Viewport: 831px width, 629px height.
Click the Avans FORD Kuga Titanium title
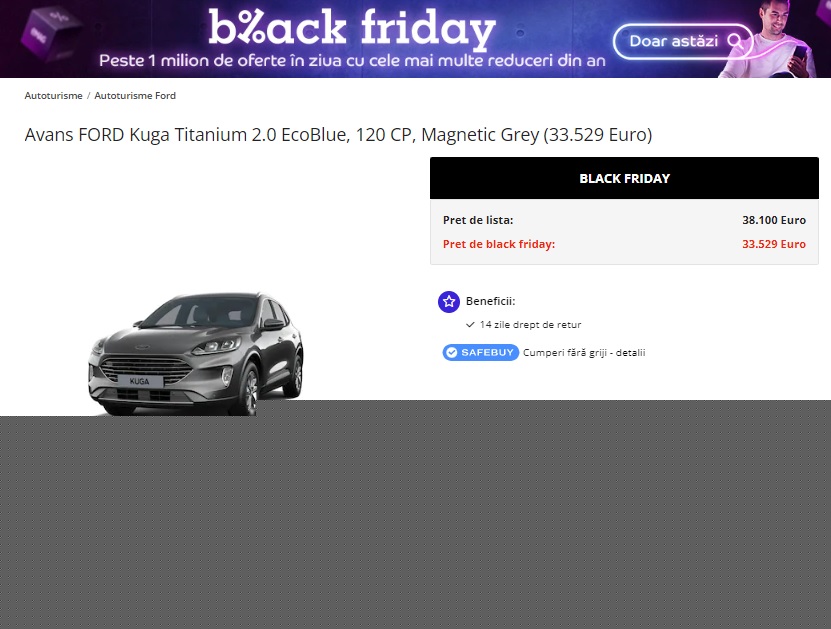pos(338,135)
